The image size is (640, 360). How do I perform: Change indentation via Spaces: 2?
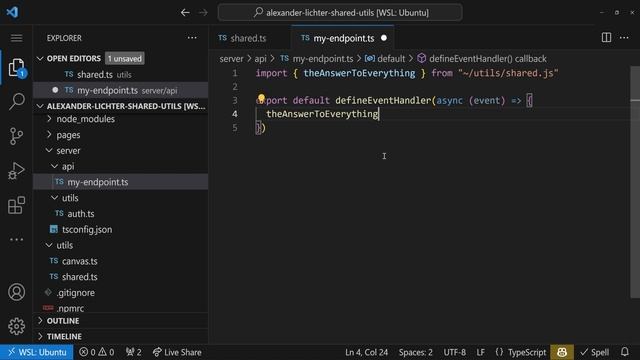[x=416, y=352]
